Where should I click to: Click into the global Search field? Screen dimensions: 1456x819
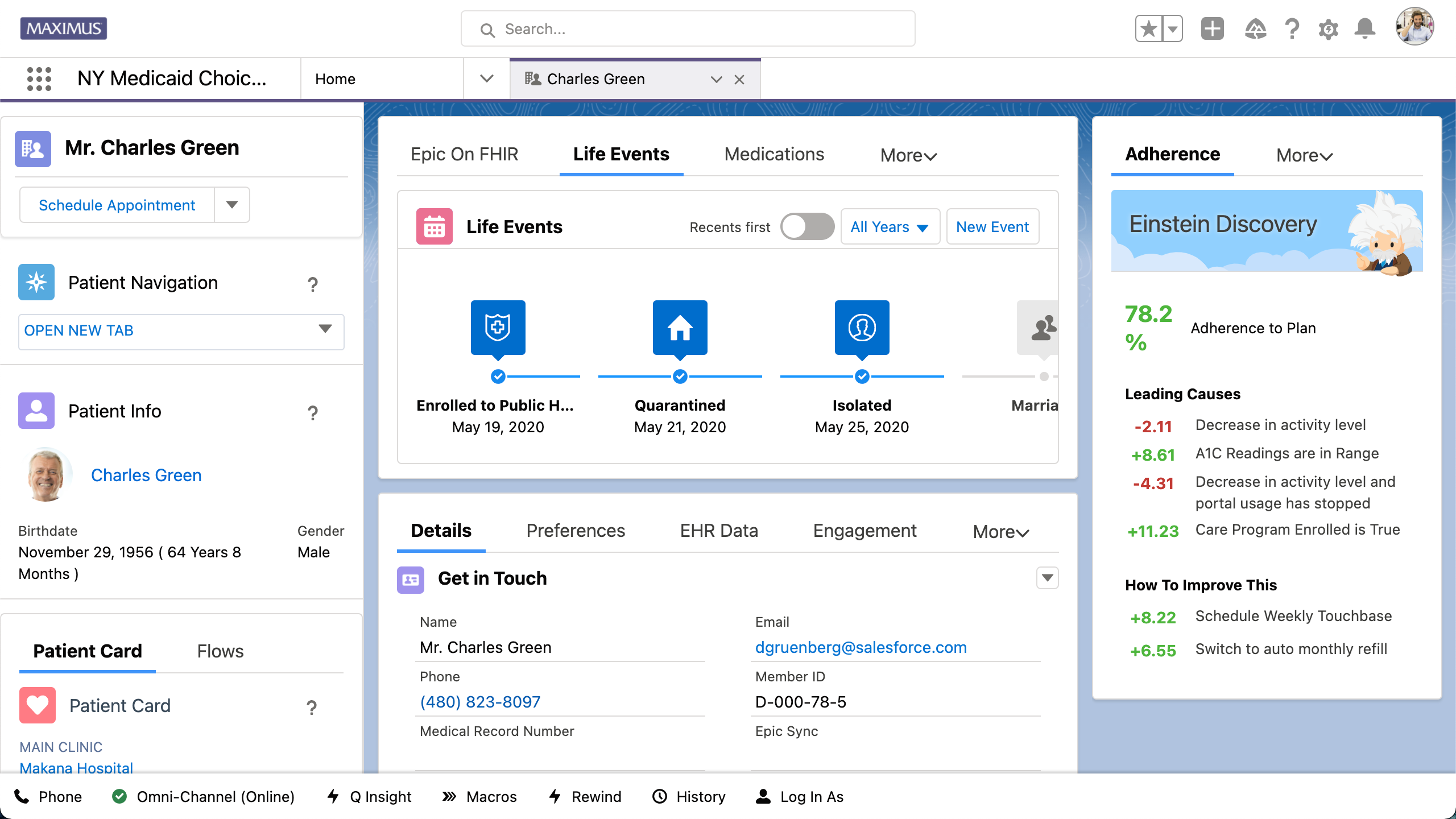point(687,29)
